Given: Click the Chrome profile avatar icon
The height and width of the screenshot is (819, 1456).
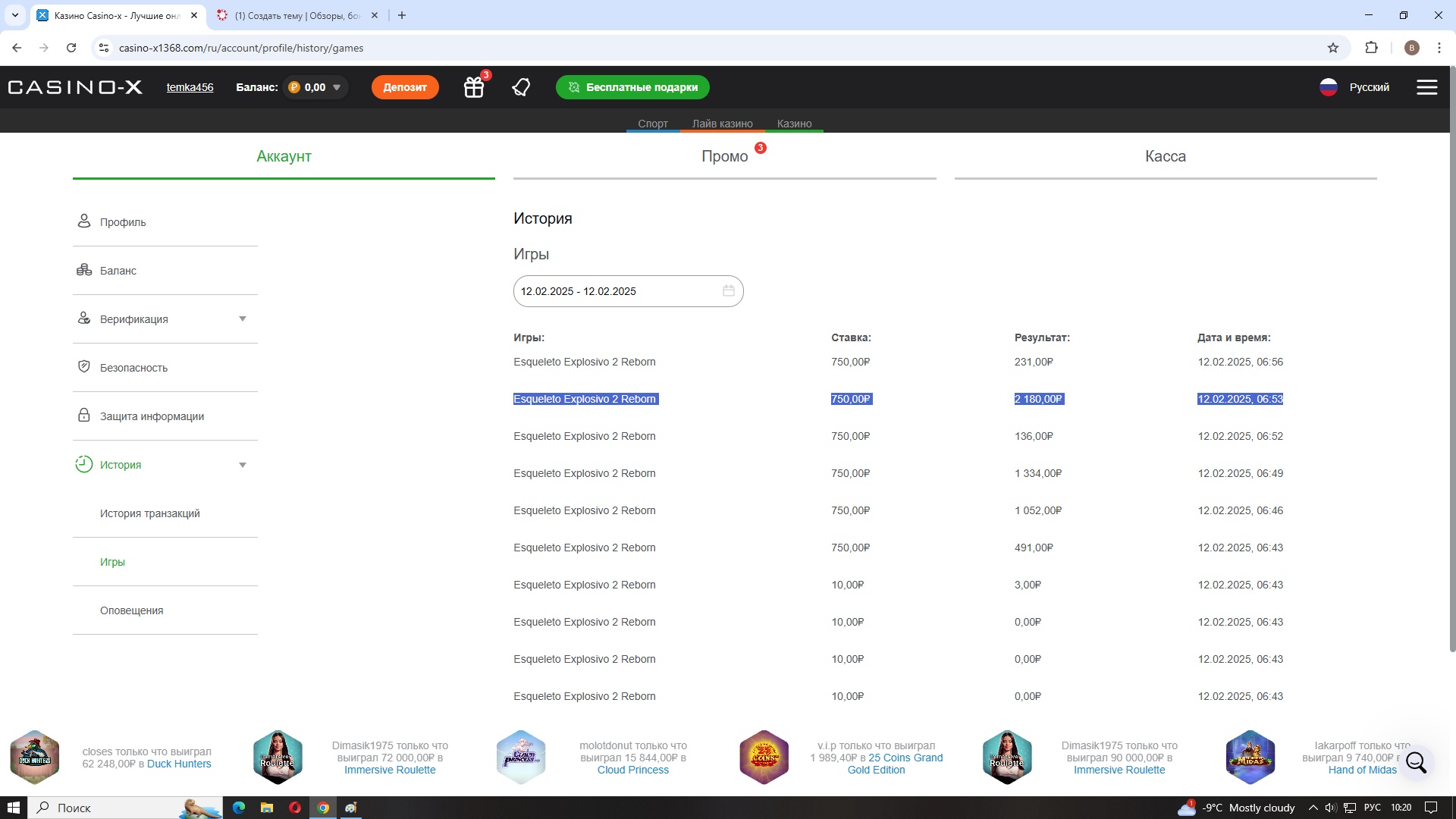Looking at the screenshot, I should click(1411, 48).
